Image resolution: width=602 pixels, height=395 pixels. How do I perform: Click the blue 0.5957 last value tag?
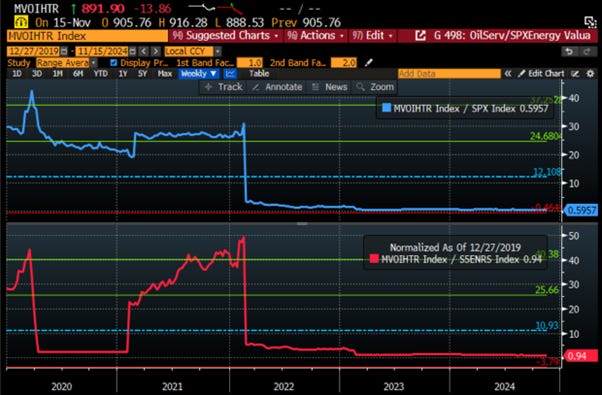[580, 210]
